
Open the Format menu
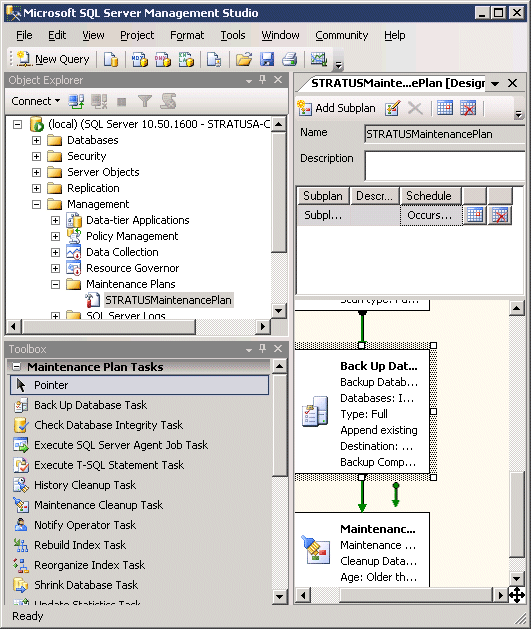point(187,35)
